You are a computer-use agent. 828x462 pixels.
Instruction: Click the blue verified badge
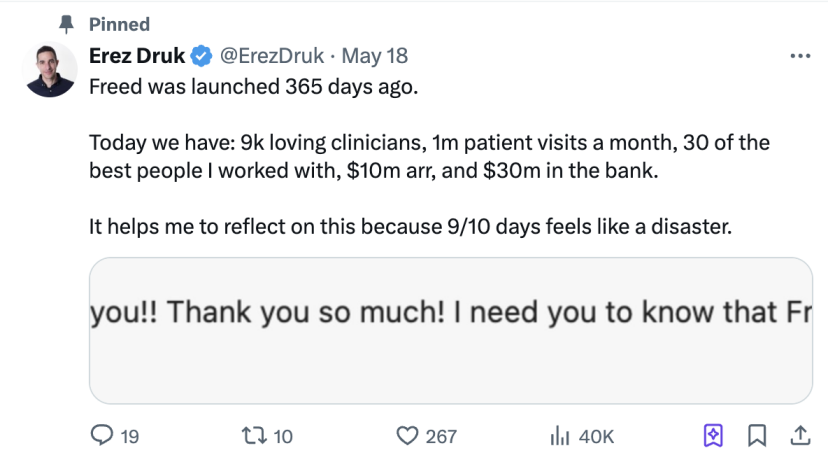201,56
